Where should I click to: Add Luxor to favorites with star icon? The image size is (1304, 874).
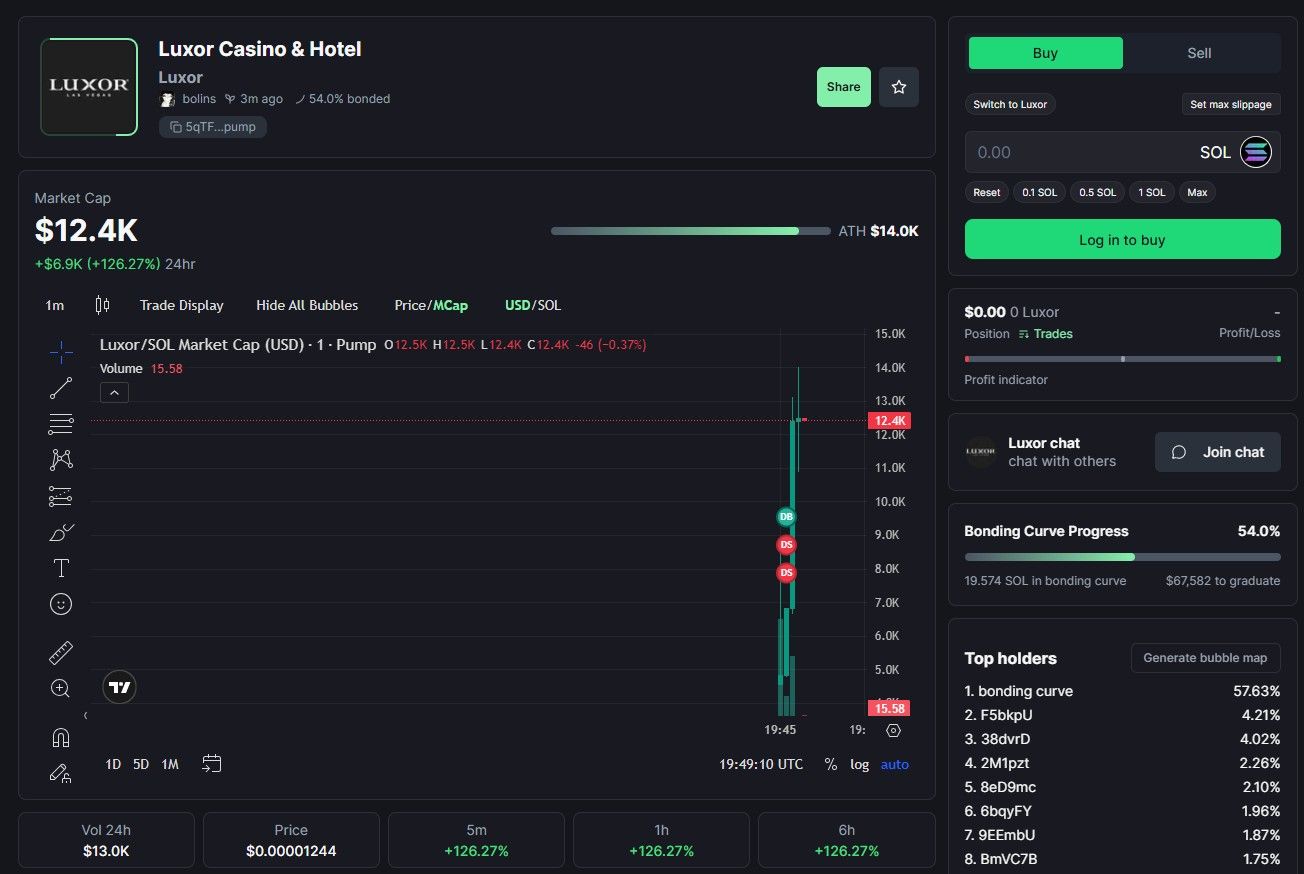click(898, 87)
